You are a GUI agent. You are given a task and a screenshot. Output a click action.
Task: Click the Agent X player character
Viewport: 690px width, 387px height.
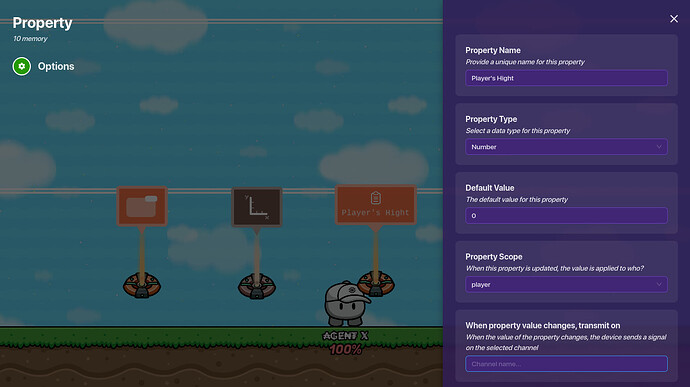click(347, 304)
